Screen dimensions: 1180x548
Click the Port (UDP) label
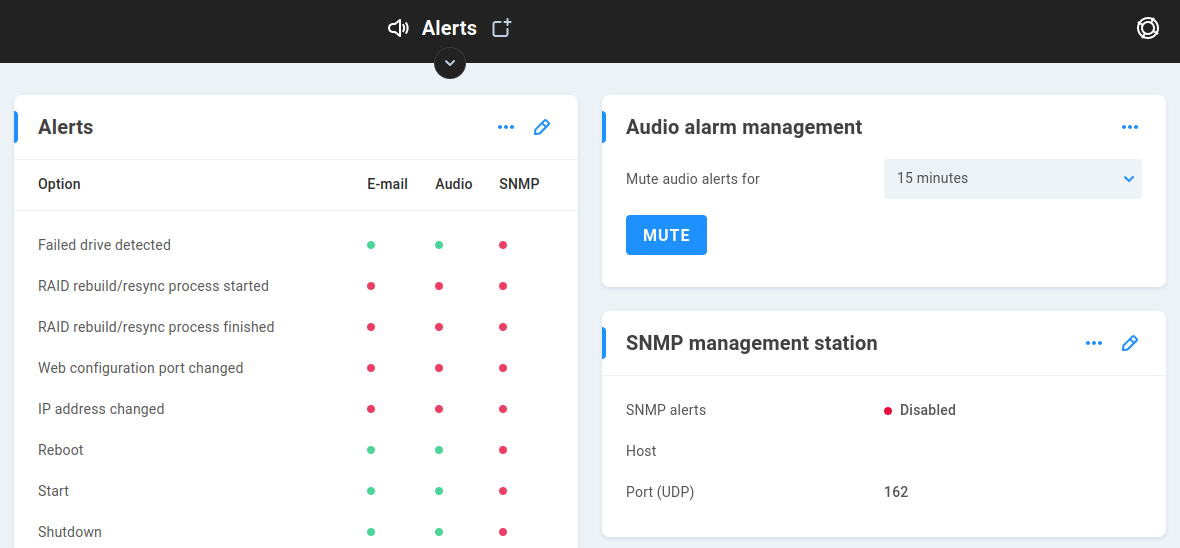pyautogui.click(x=660, y=492)
